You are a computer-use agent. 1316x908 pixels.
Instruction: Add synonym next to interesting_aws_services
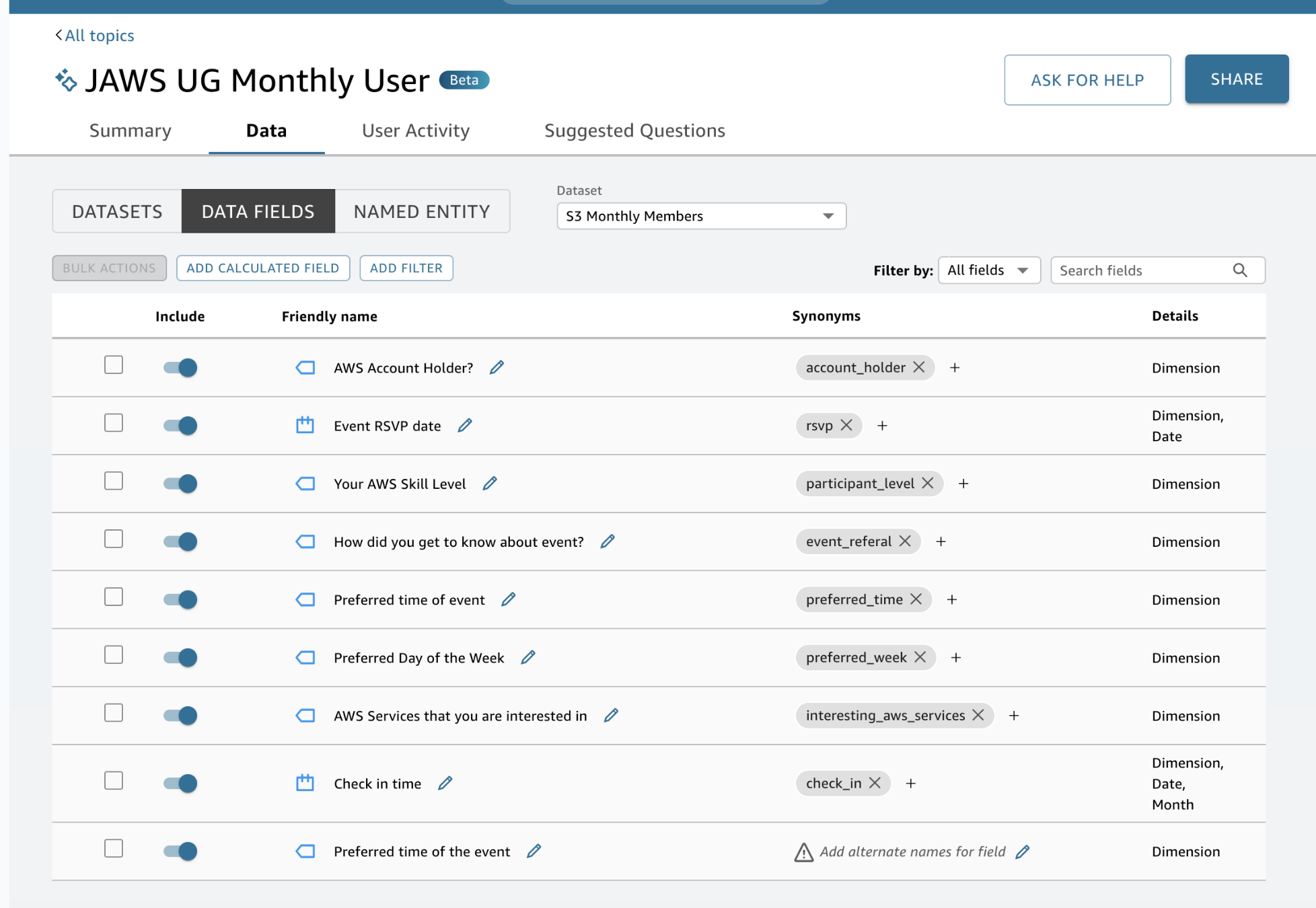pyautogui.click(x=1014, y=716)
